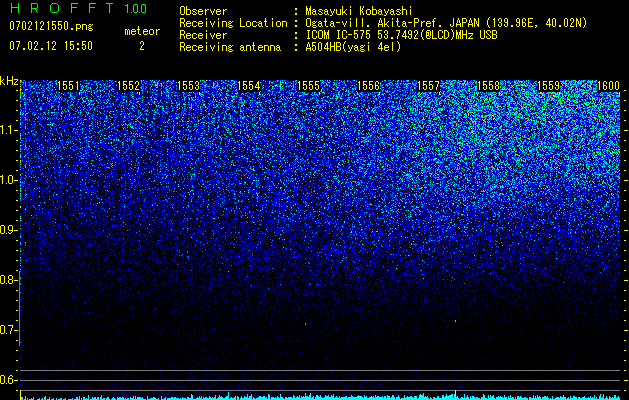Click the kHz axis unit label

9,81
